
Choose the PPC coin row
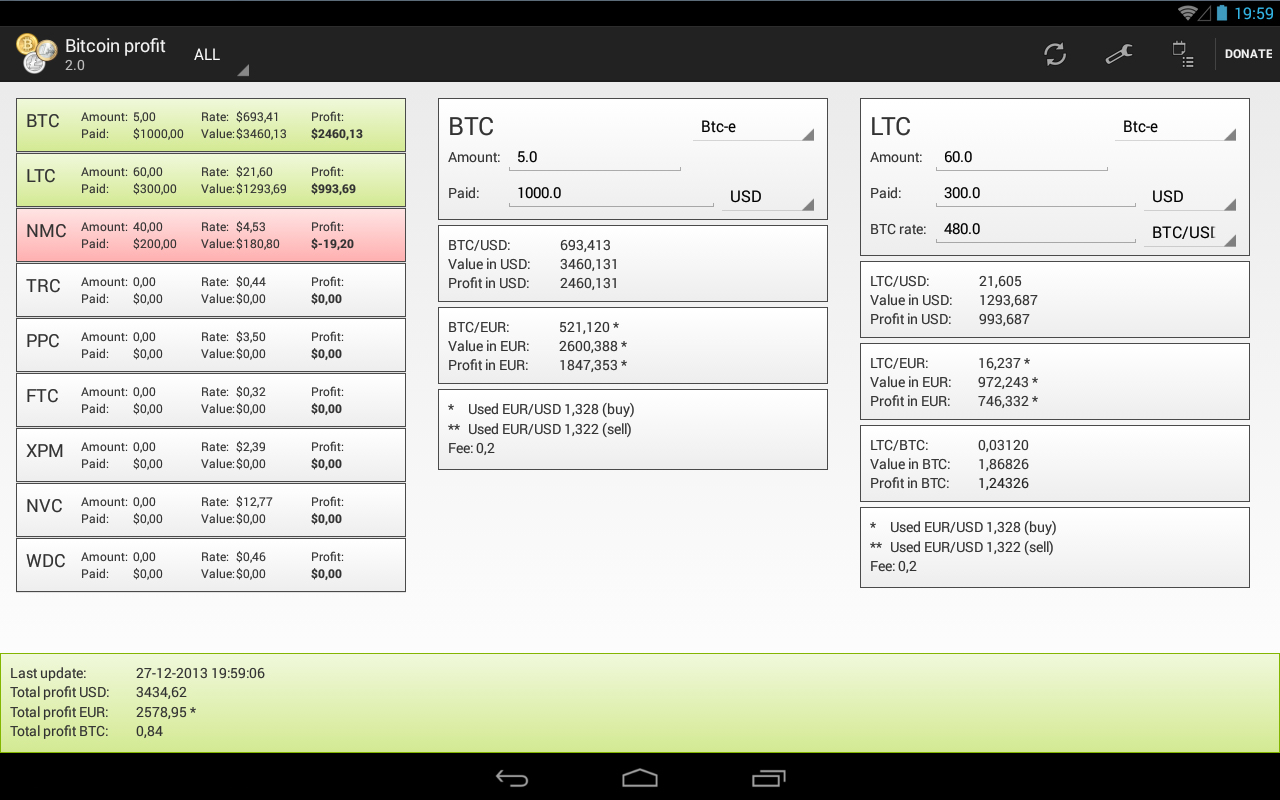pyautogui.click(x=211, y=345)
